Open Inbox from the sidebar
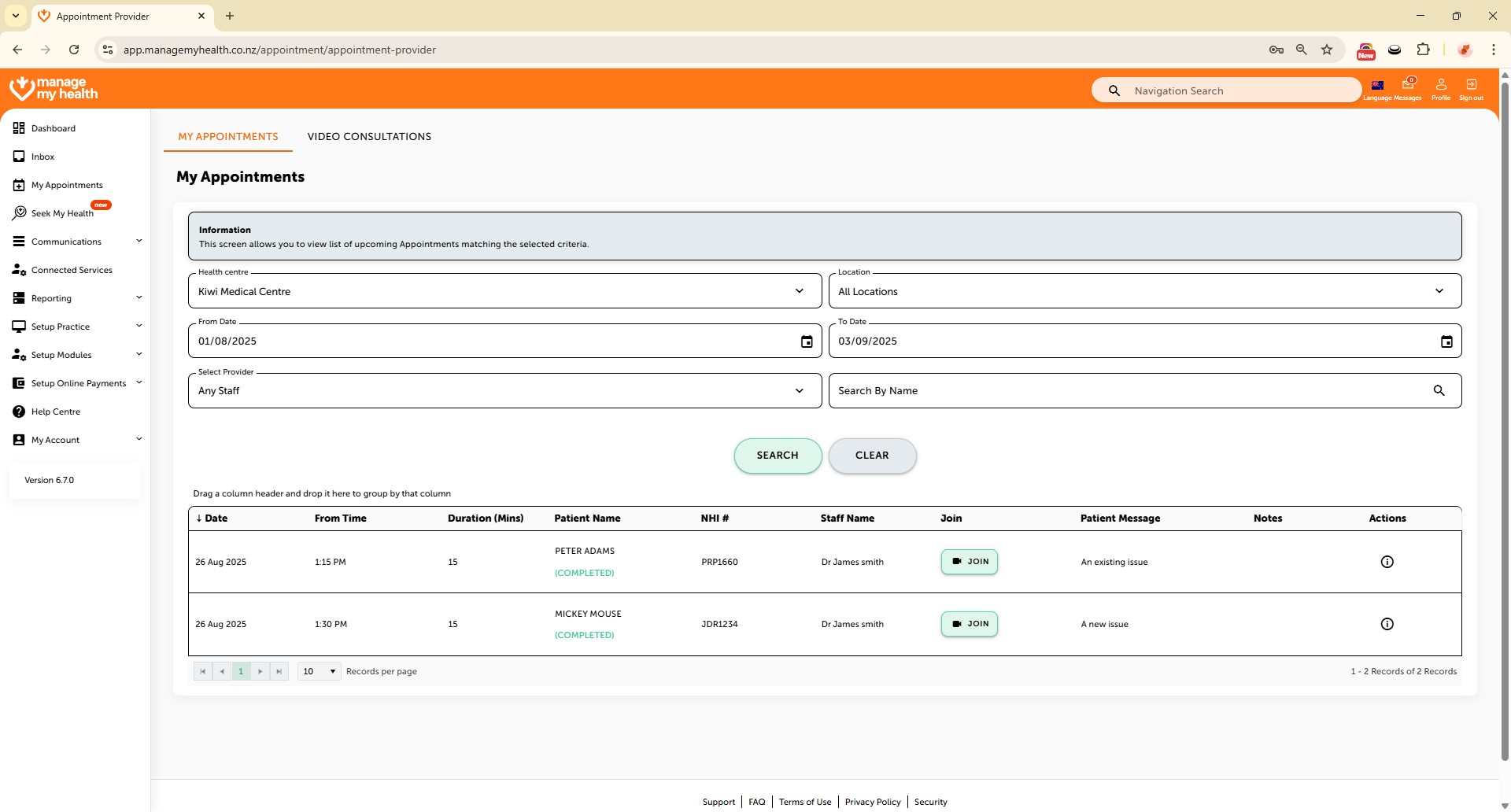Viewport: 1511px width, 812px height. click(43, 157)
